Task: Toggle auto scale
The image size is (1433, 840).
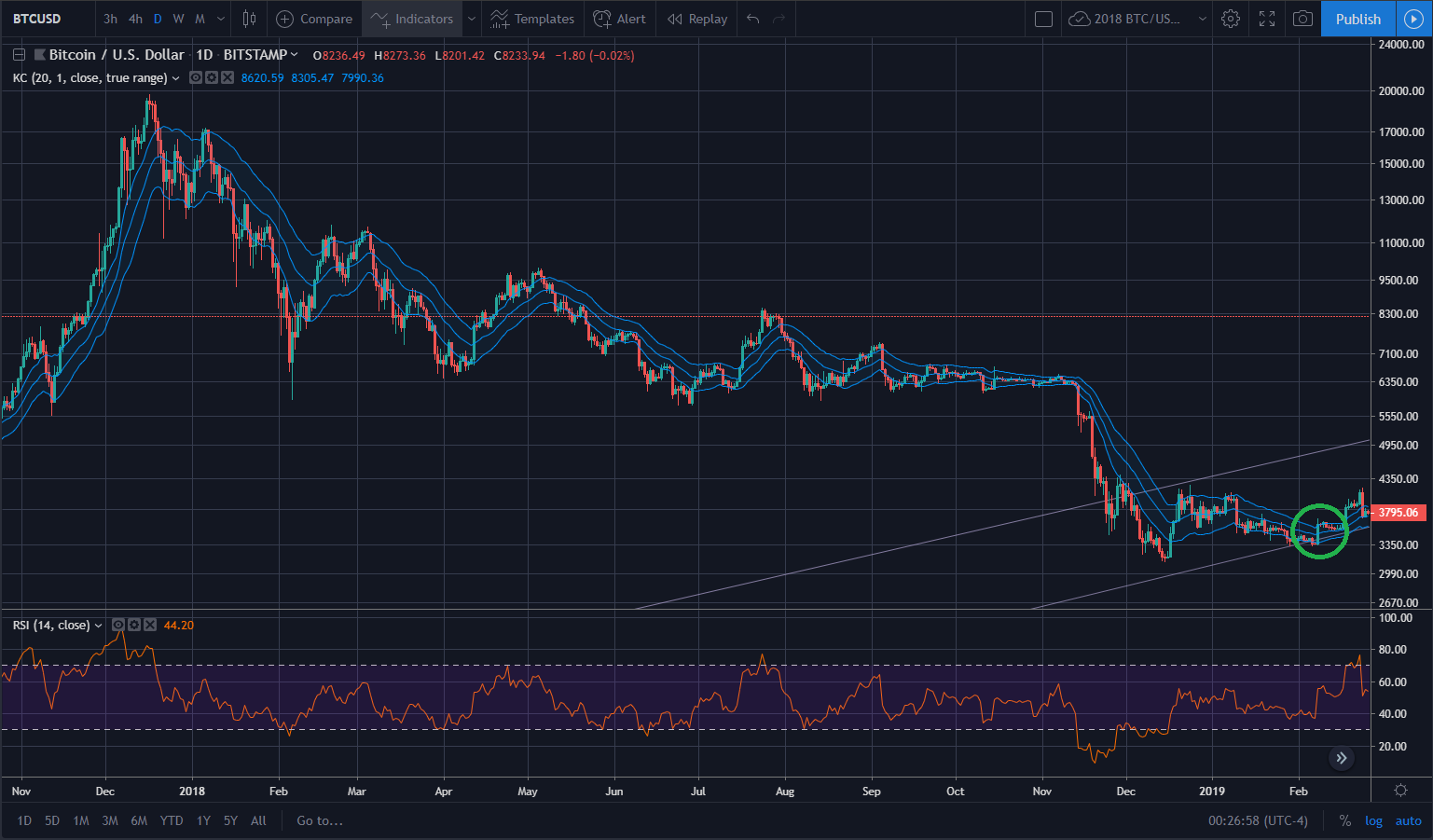Action: click(x=1408, y=820)
